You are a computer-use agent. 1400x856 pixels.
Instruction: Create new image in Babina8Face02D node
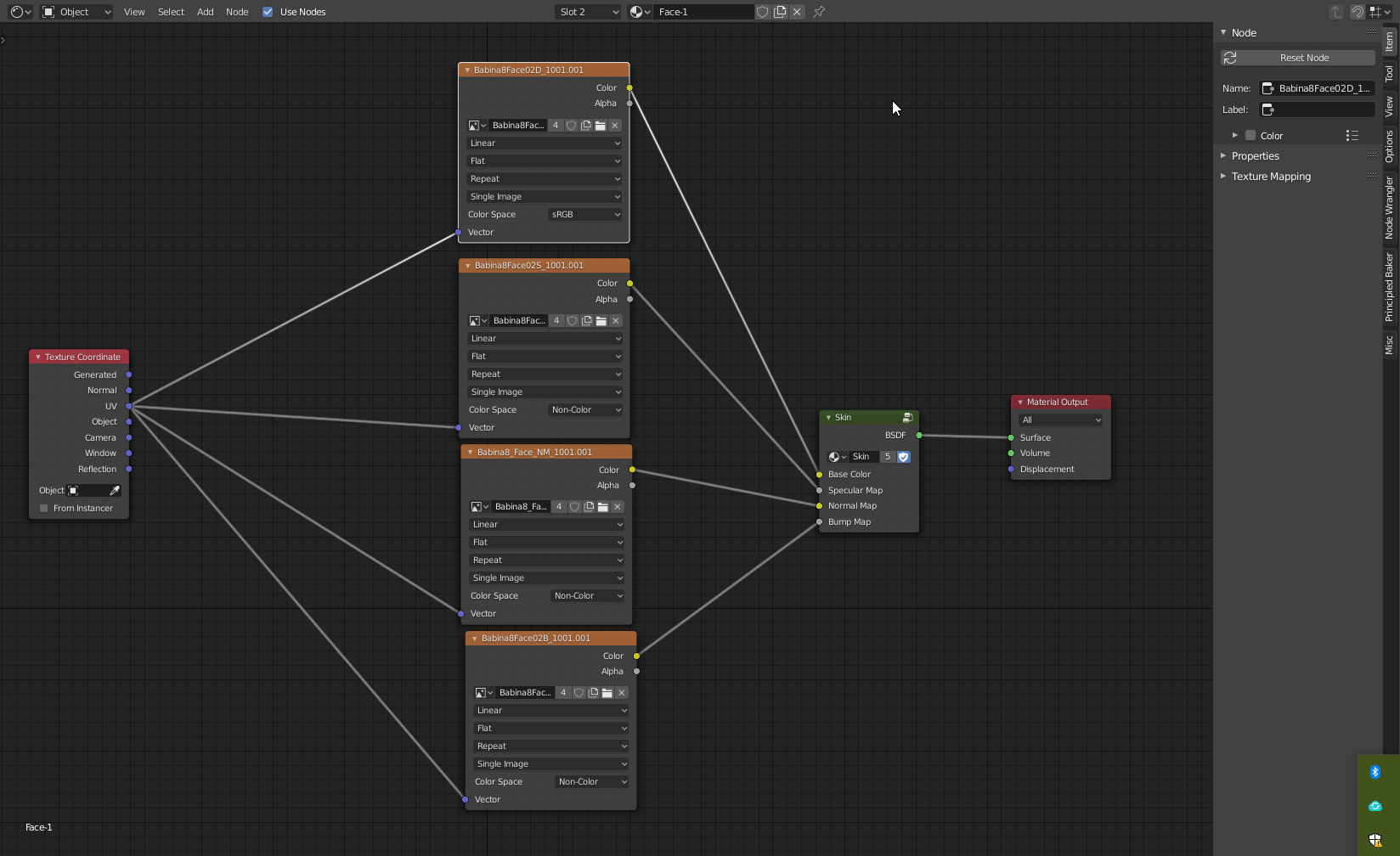586,126
